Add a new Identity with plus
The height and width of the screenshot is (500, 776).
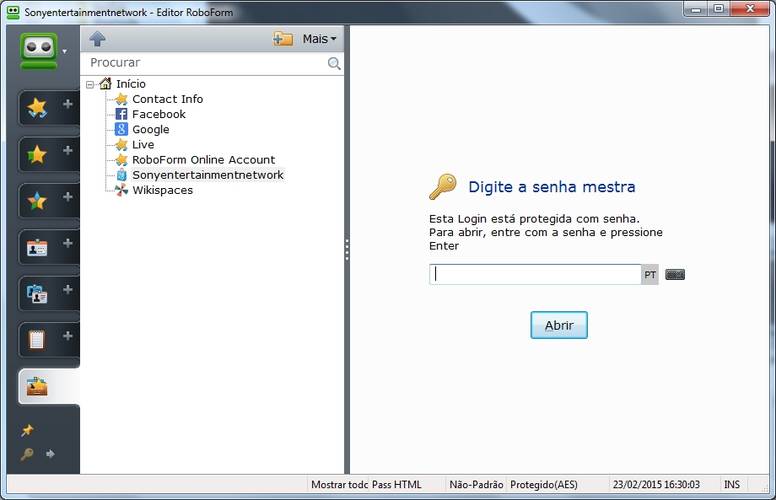coord(68,243)
